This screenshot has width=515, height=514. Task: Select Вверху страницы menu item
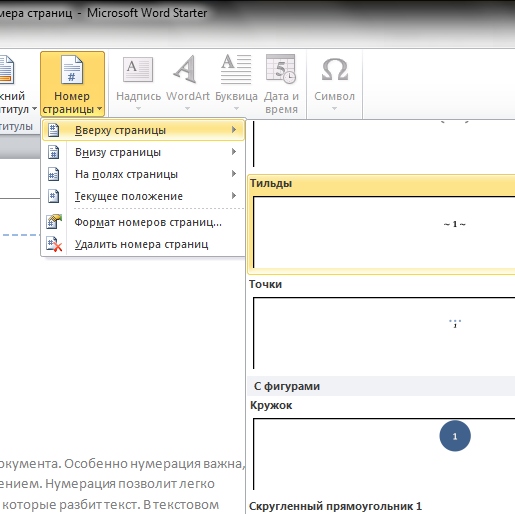click(143, 130)
